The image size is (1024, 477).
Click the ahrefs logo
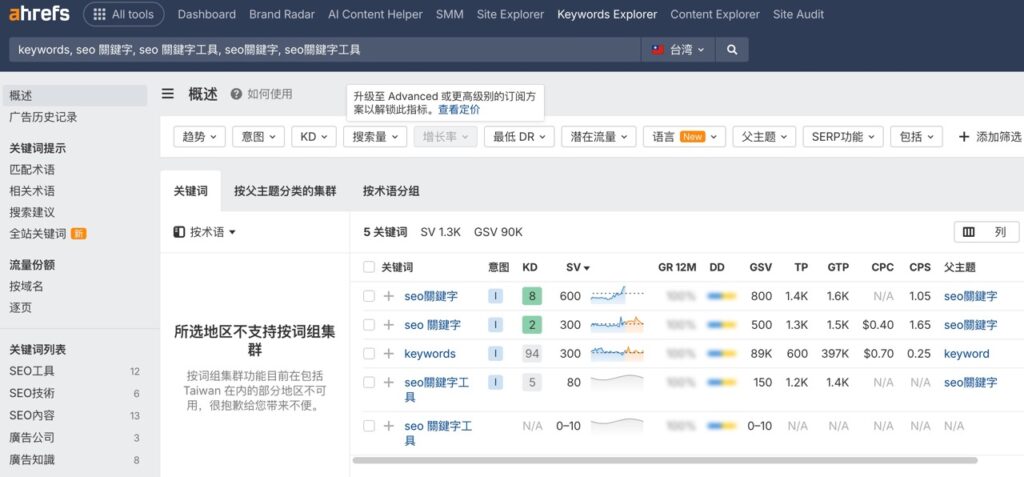39,14
